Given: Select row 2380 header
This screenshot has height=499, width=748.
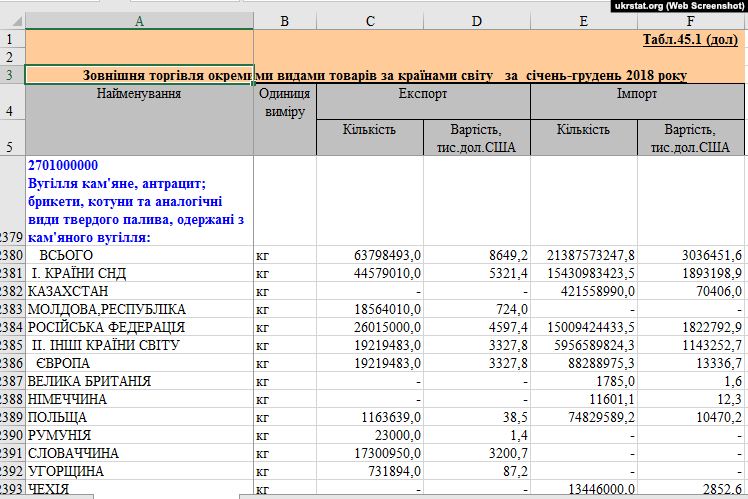Looking at the screenshot, I should click(x=12, y=255).
